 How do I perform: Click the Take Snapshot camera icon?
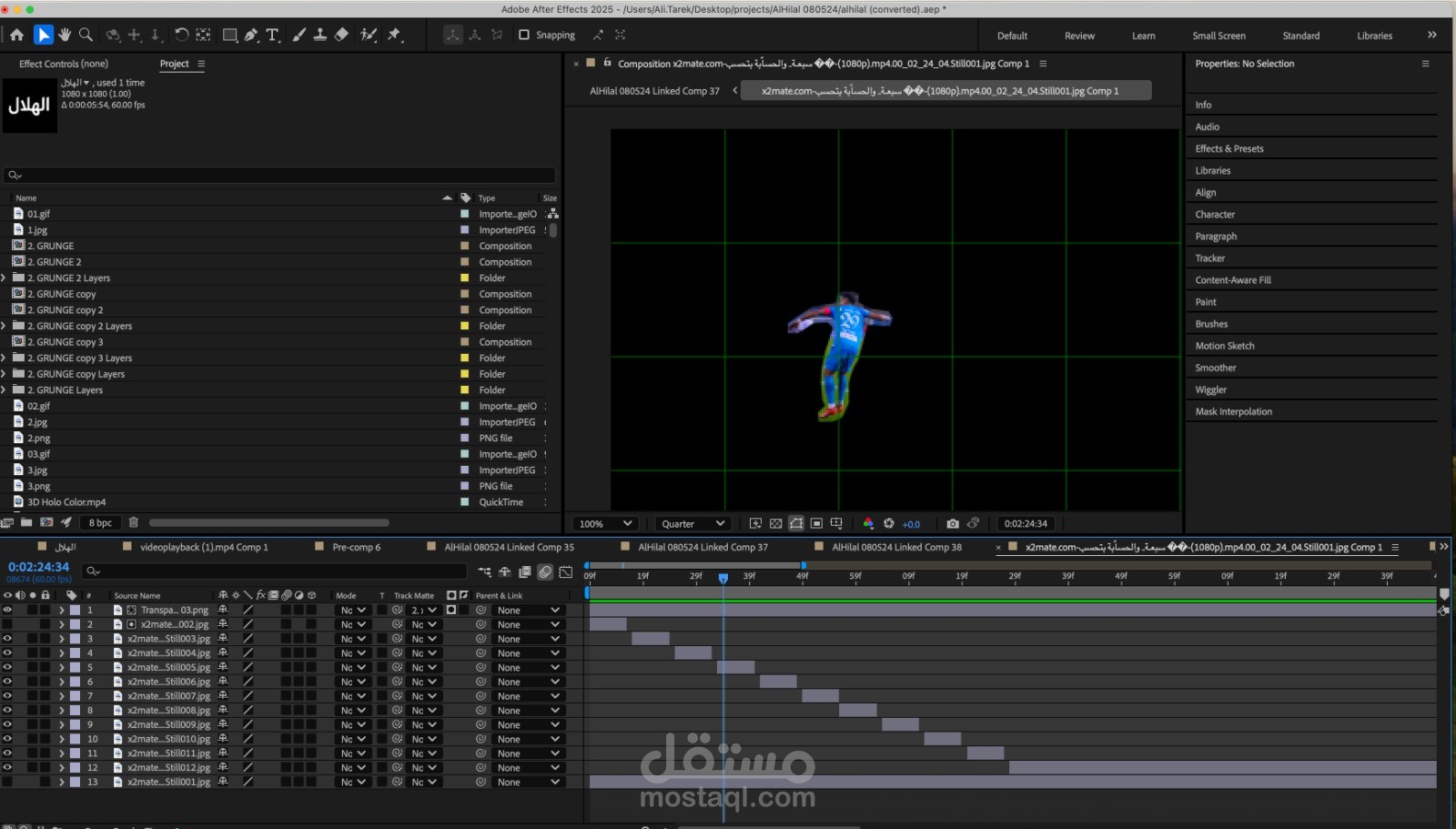(953, 523)
